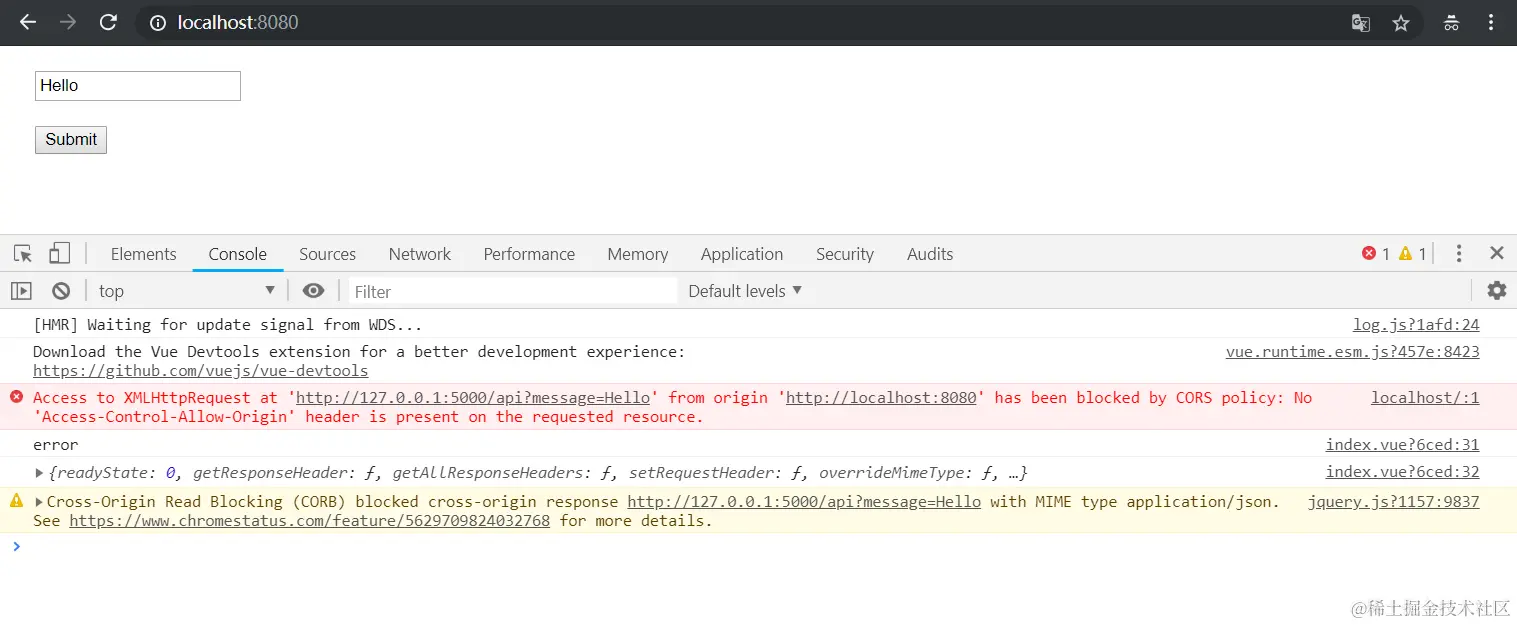The image size is (1517, 625).
Task: Click the text field containing Hello
Action: coord(138,86)
